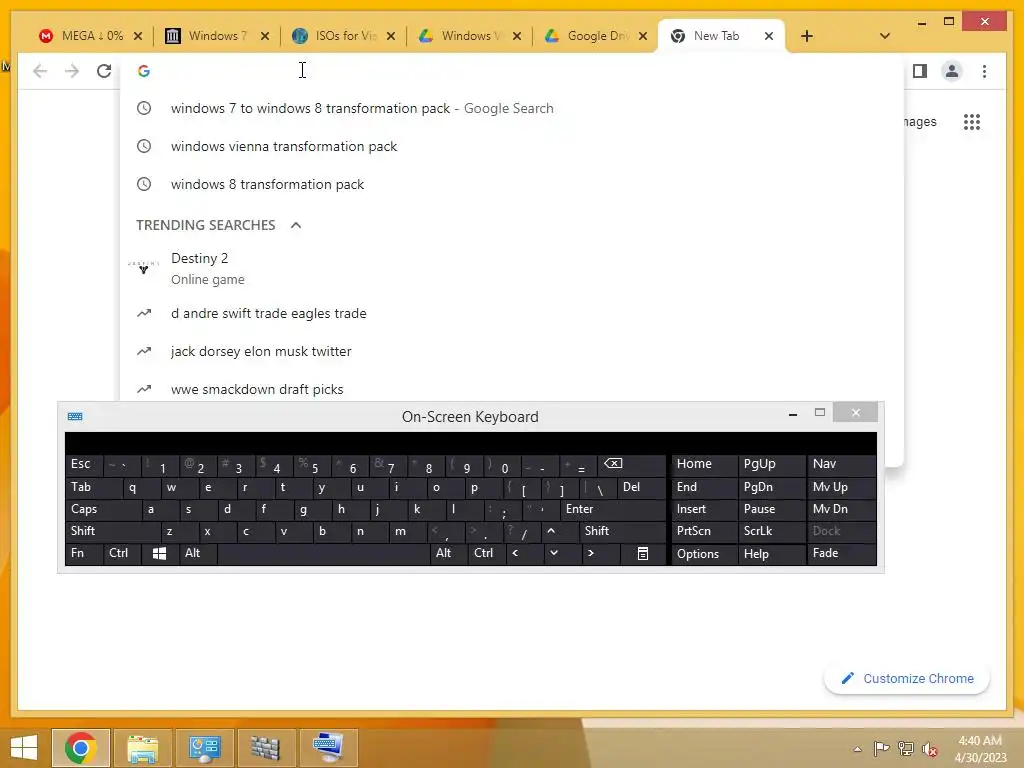Click the Del key
Image resolution: width=1024 pixels, height=768 pixels.
(641, 487)
